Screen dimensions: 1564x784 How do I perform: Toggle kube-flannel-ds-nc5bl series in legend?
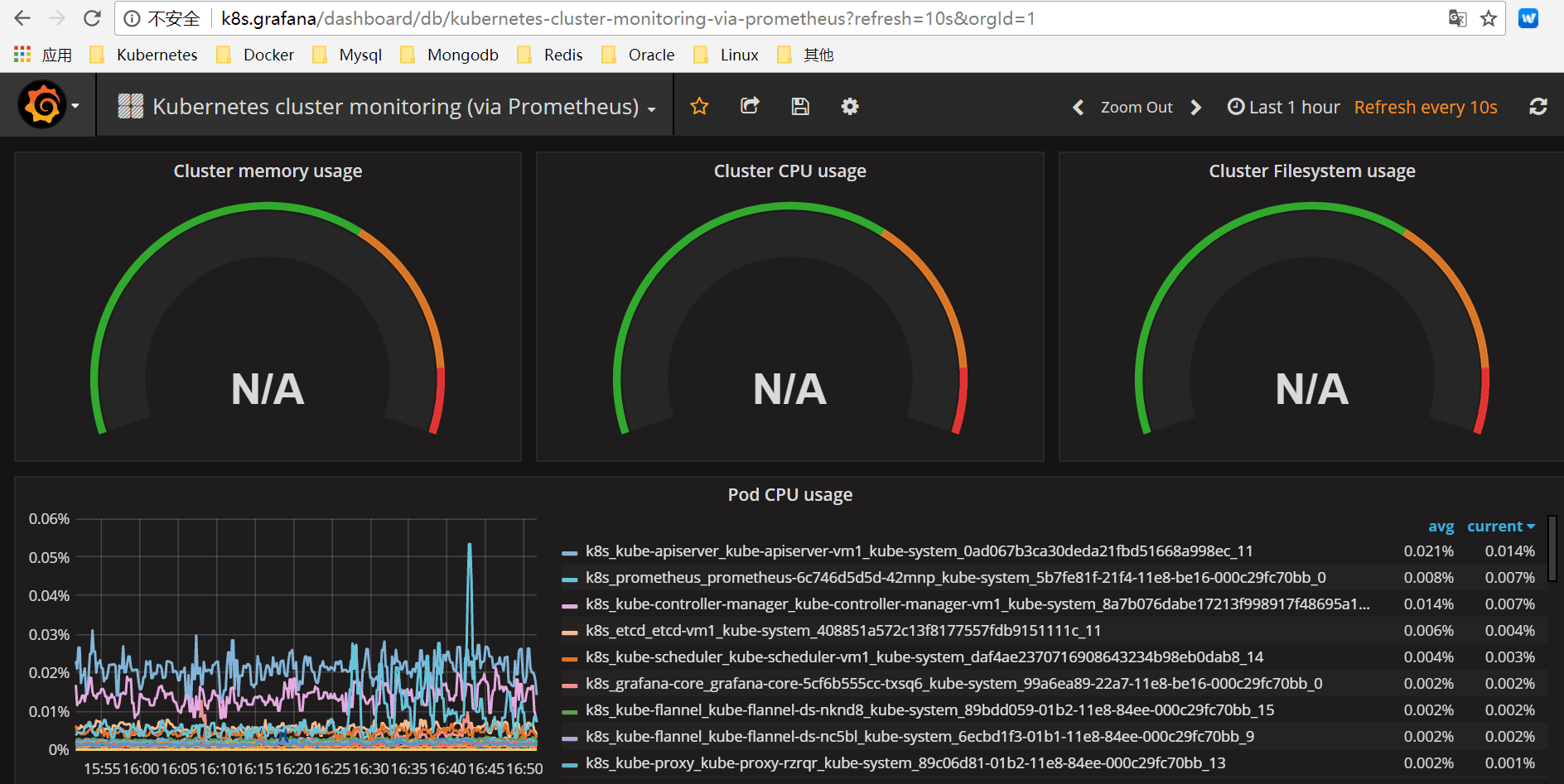pyautogui.click(x=920, y=737)
